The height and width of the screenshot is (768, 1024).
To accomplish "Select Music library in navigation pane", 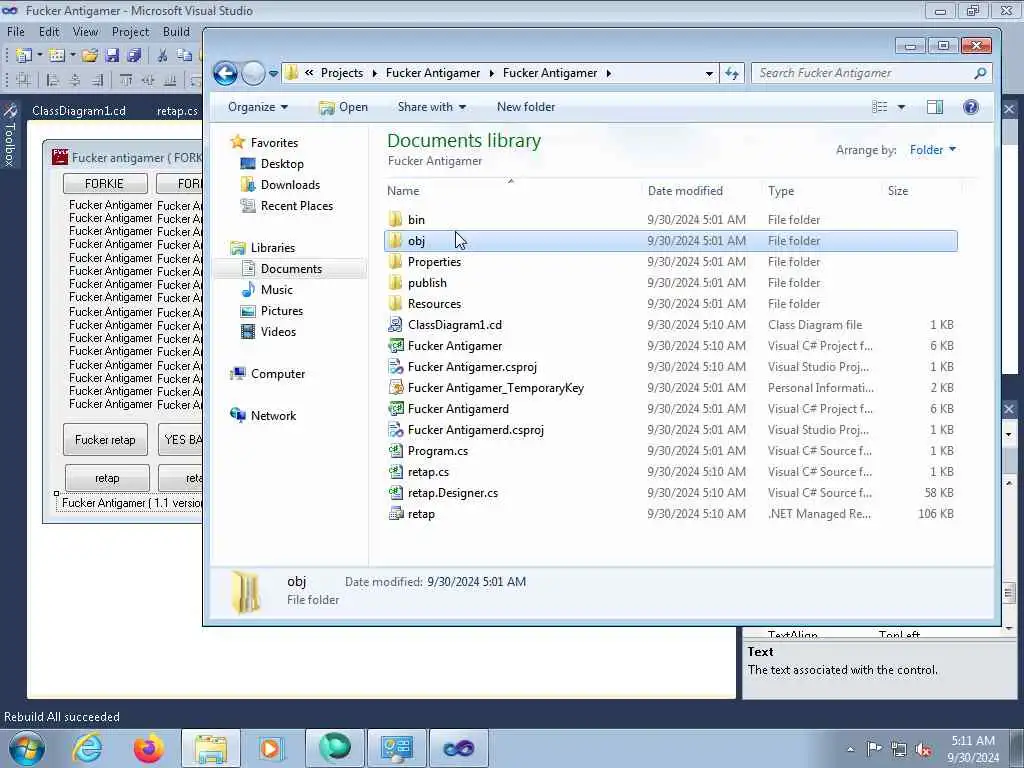I will pos(276,290).
